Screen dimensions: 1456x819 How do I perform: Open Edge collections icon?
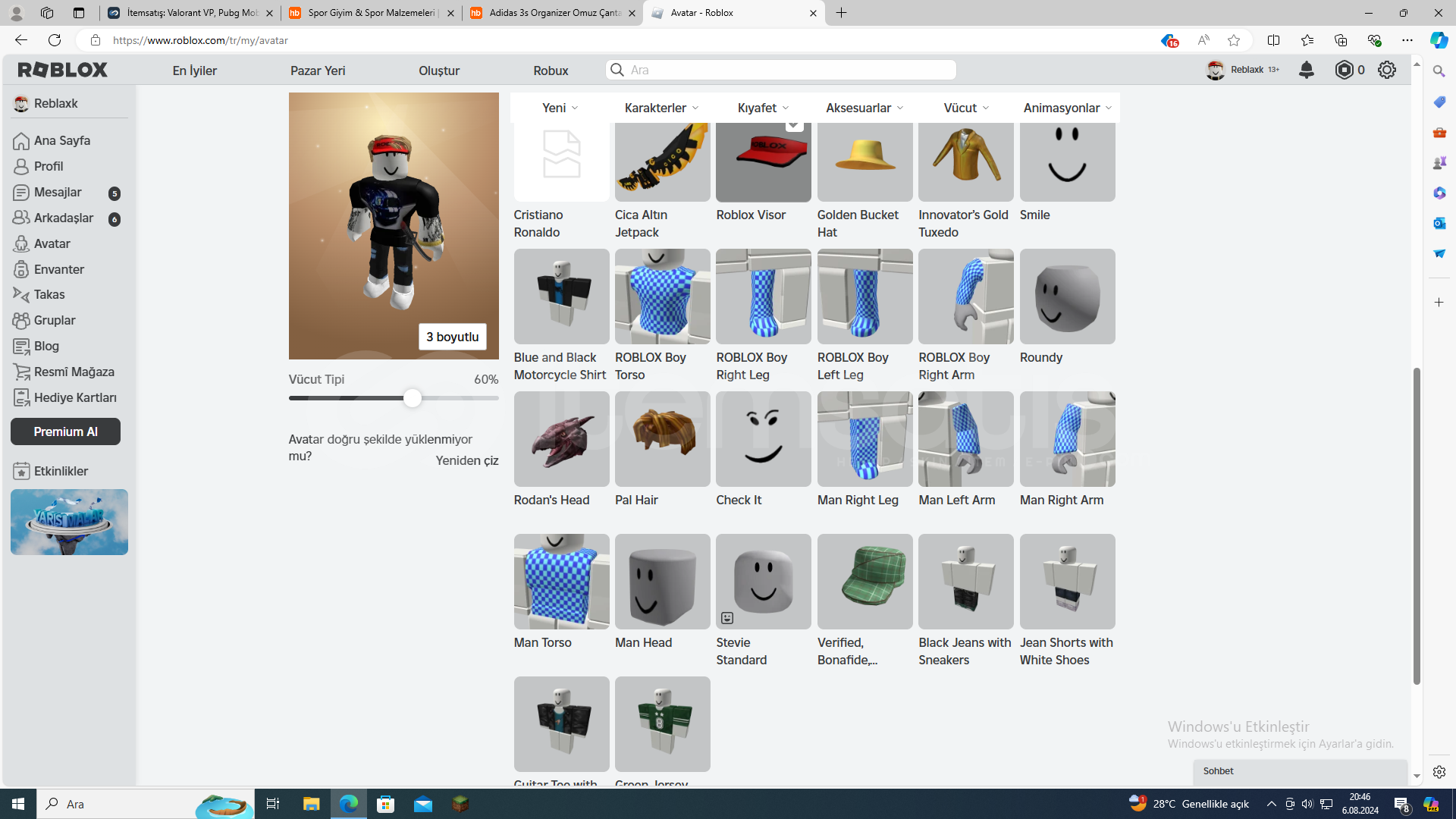[x=1341, y=40]
